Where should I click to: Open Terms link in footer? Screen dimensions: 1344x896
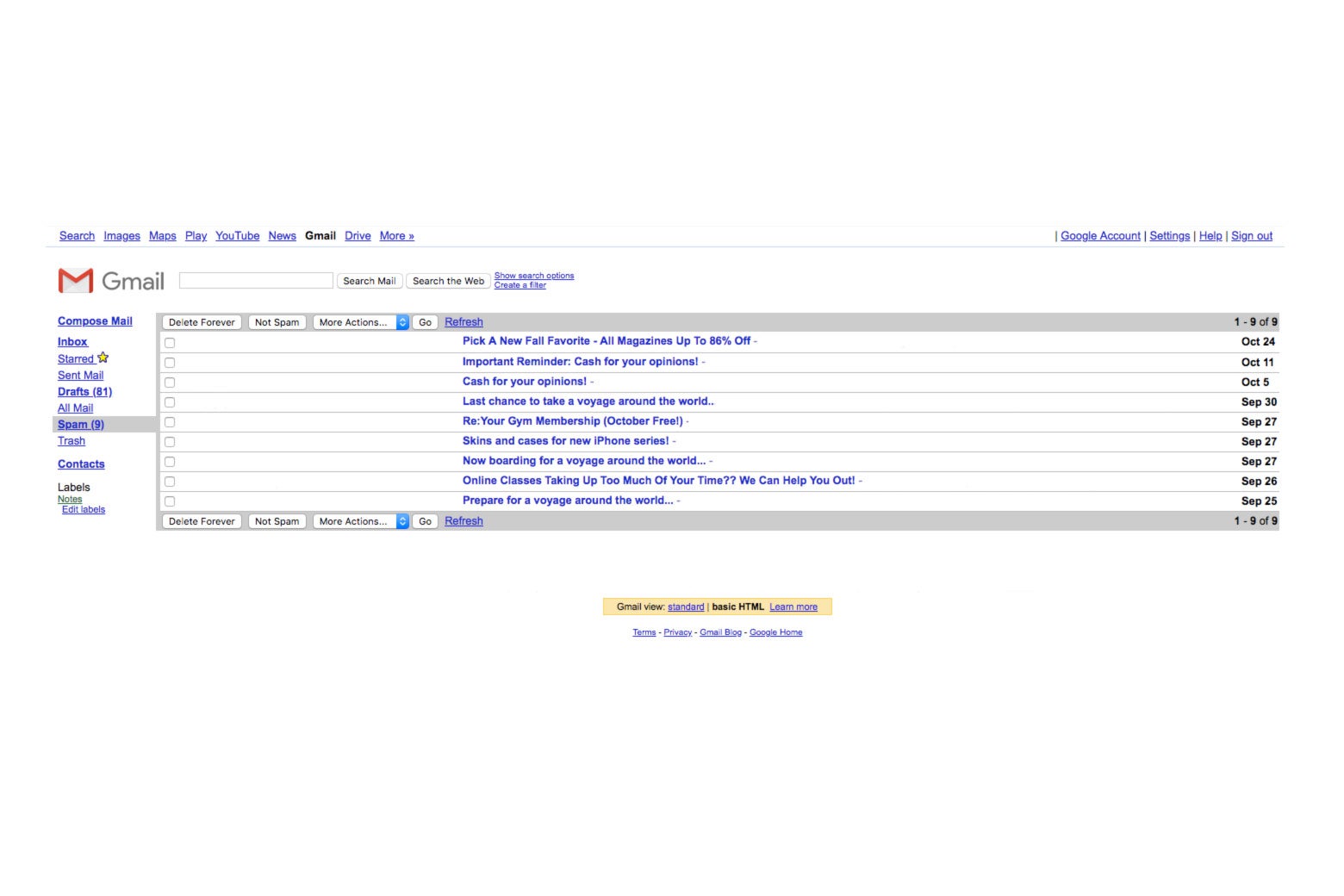[x=644, y=632]
